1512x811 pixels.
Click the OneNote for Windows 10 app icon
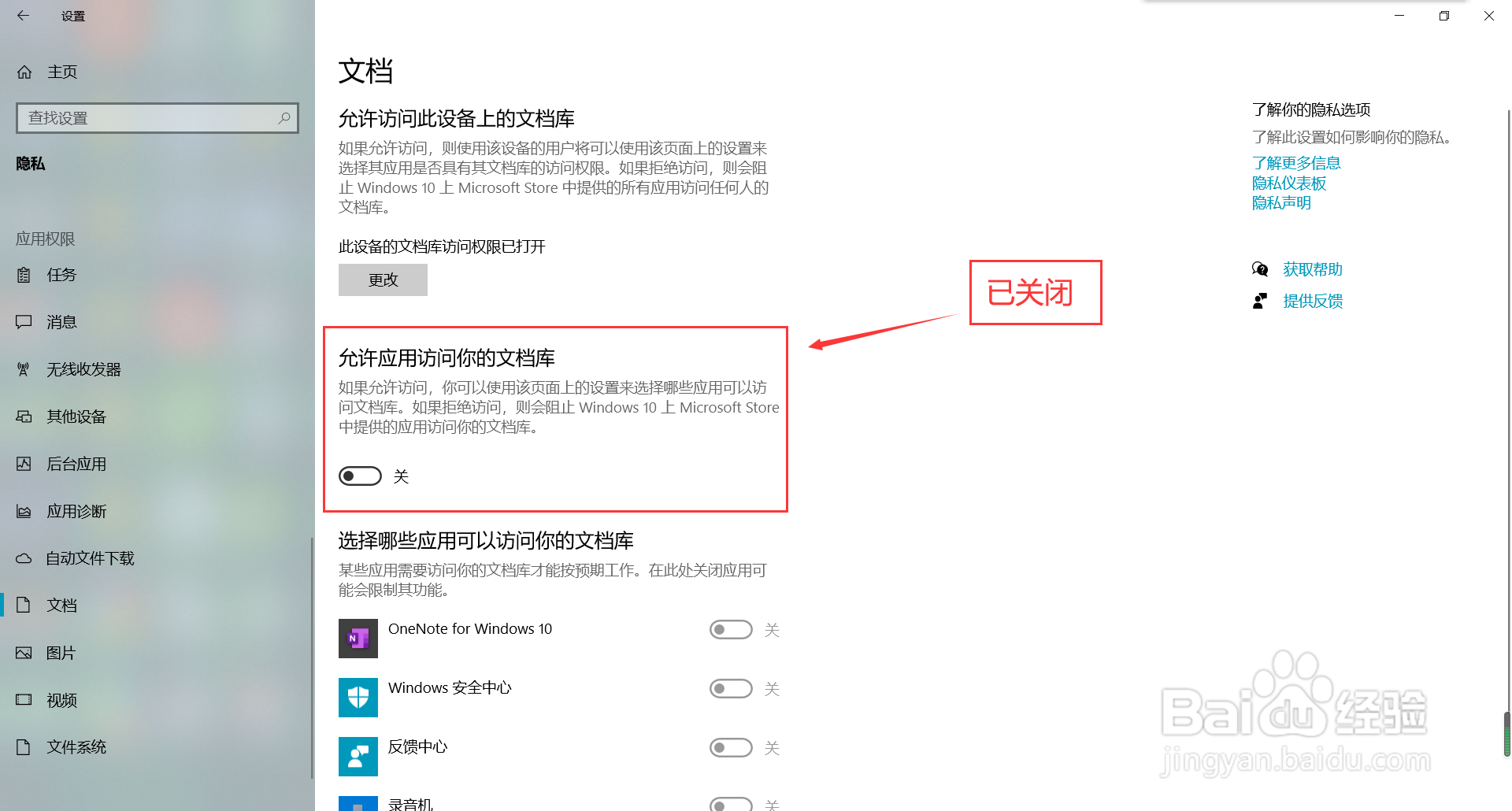(x=358, y=638)
